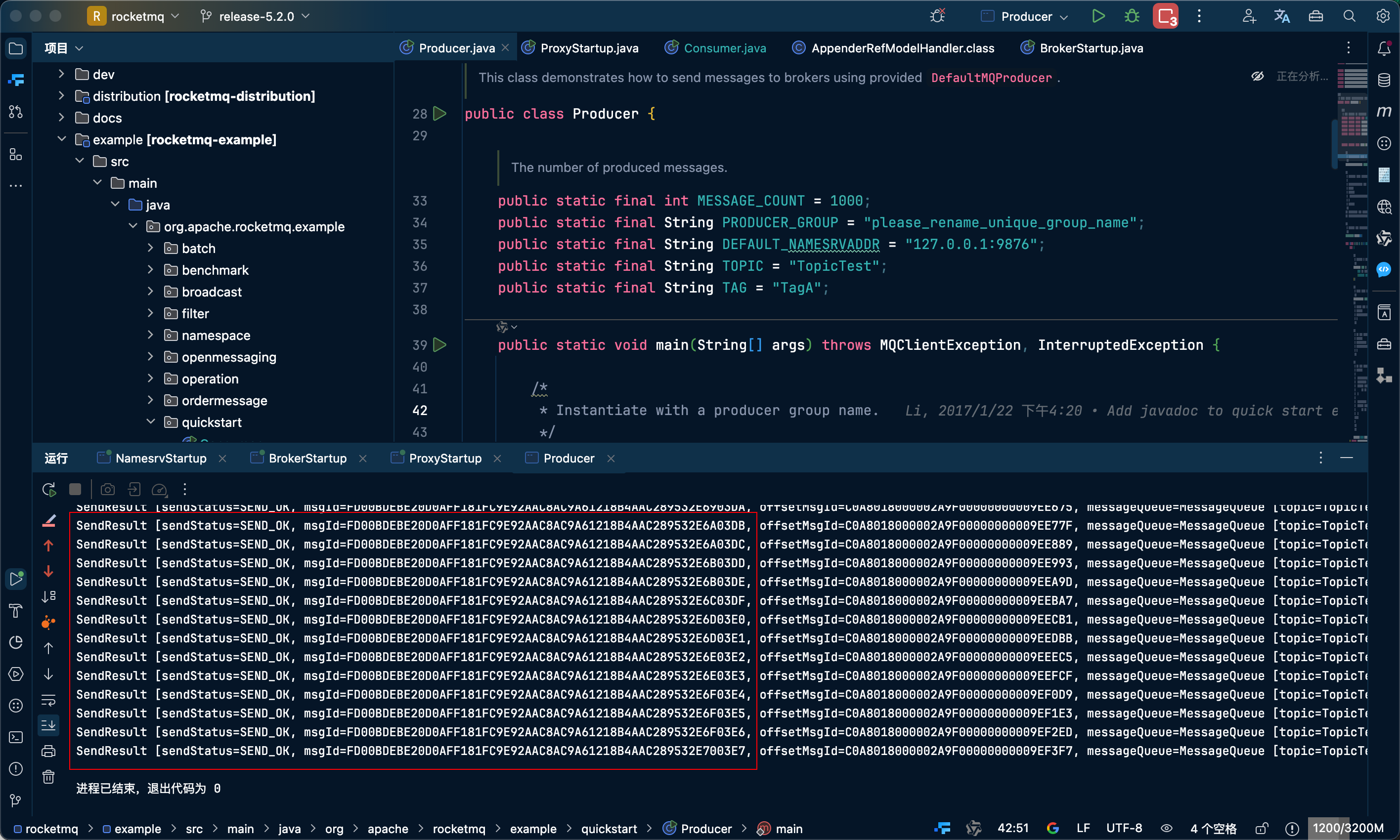Click the DefaultMQProducer doc link
The height and width of the screenshot is (840, 1400).
point(991,78)
